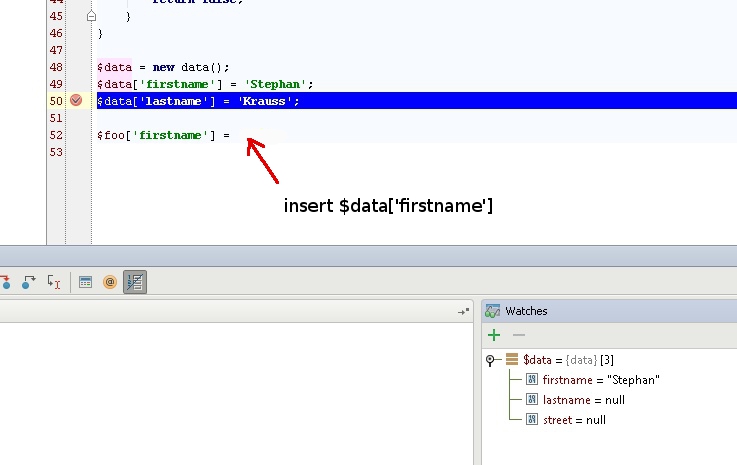
Task: Click line number 48 in the gutter
Action: (56, 67)
